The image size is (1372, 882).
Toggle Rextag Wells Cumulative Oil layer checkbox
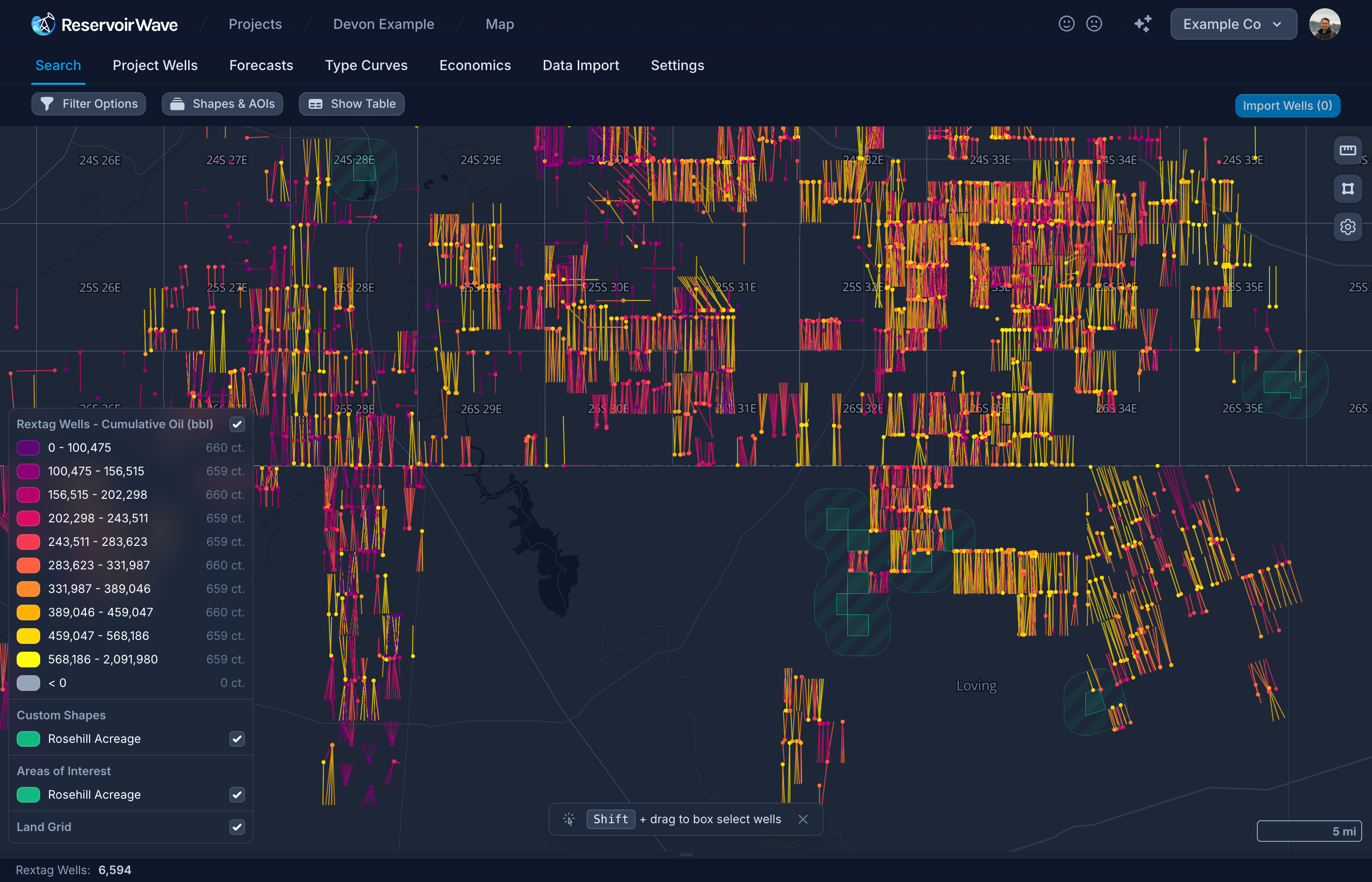point(237,424)
